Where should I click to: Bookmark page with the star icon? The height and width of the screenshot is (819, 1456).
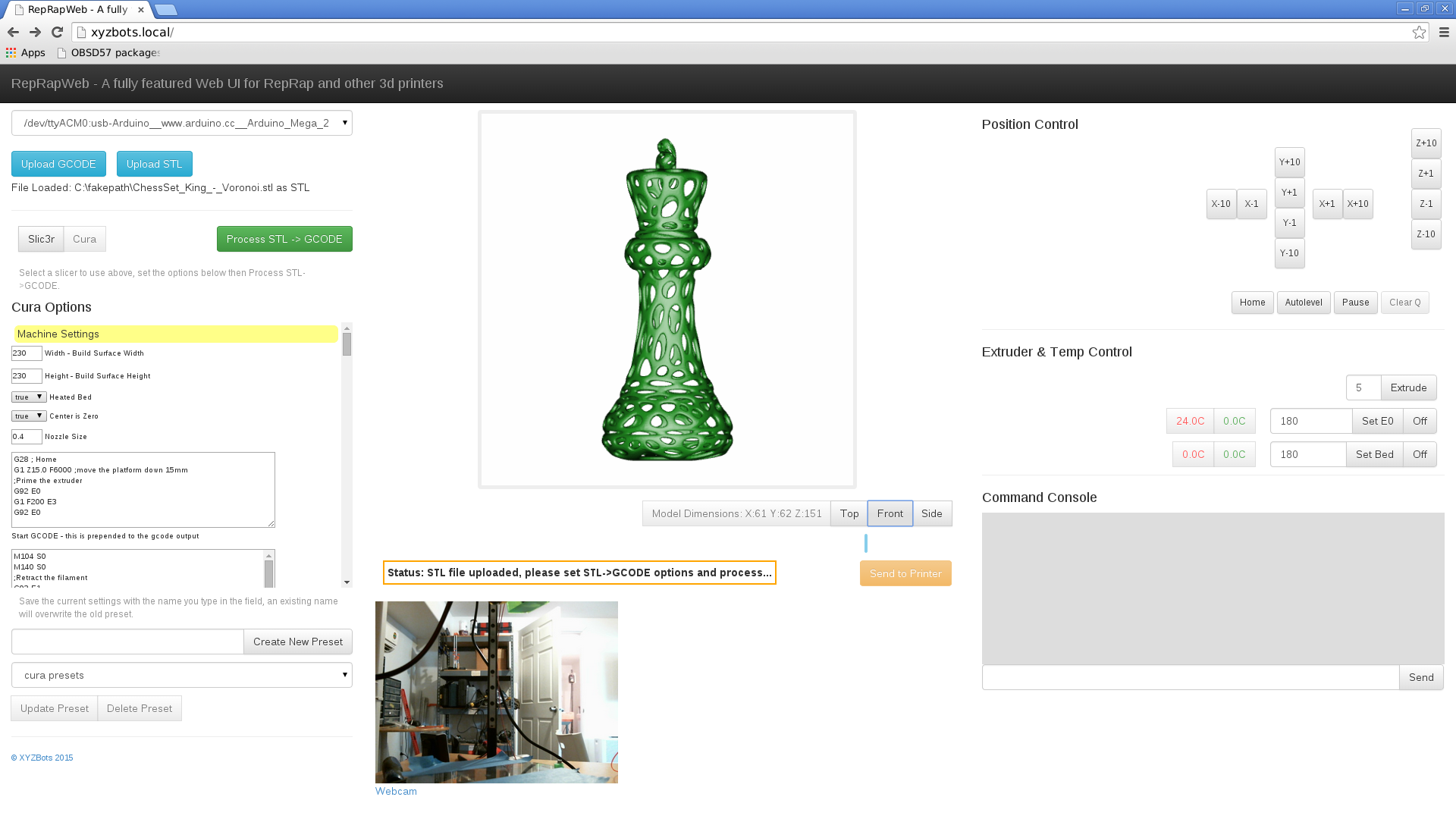click(1419, 32)
